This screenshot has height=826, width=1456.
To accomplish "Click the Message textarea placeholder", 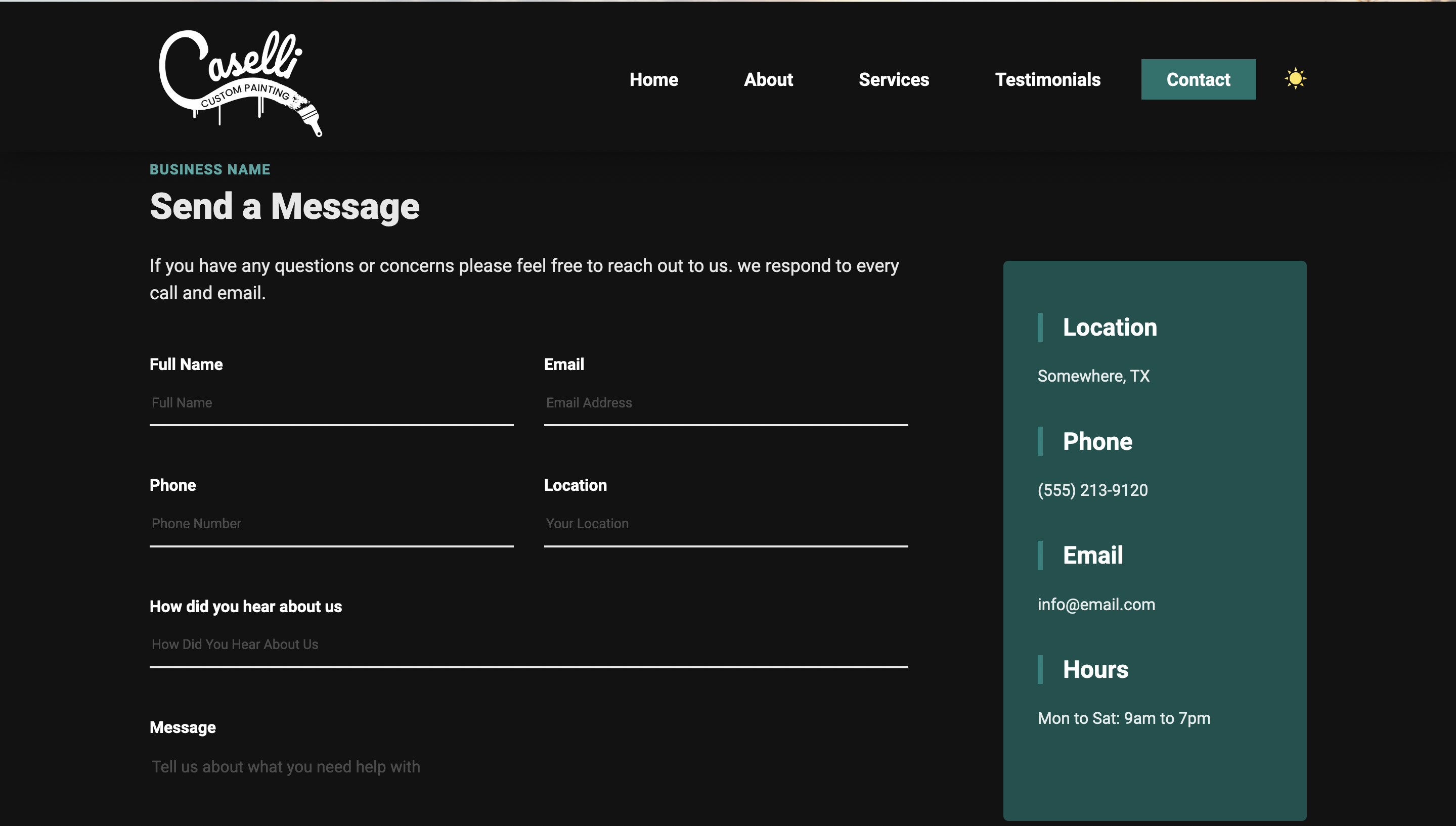I will click(x=285, y=767).
